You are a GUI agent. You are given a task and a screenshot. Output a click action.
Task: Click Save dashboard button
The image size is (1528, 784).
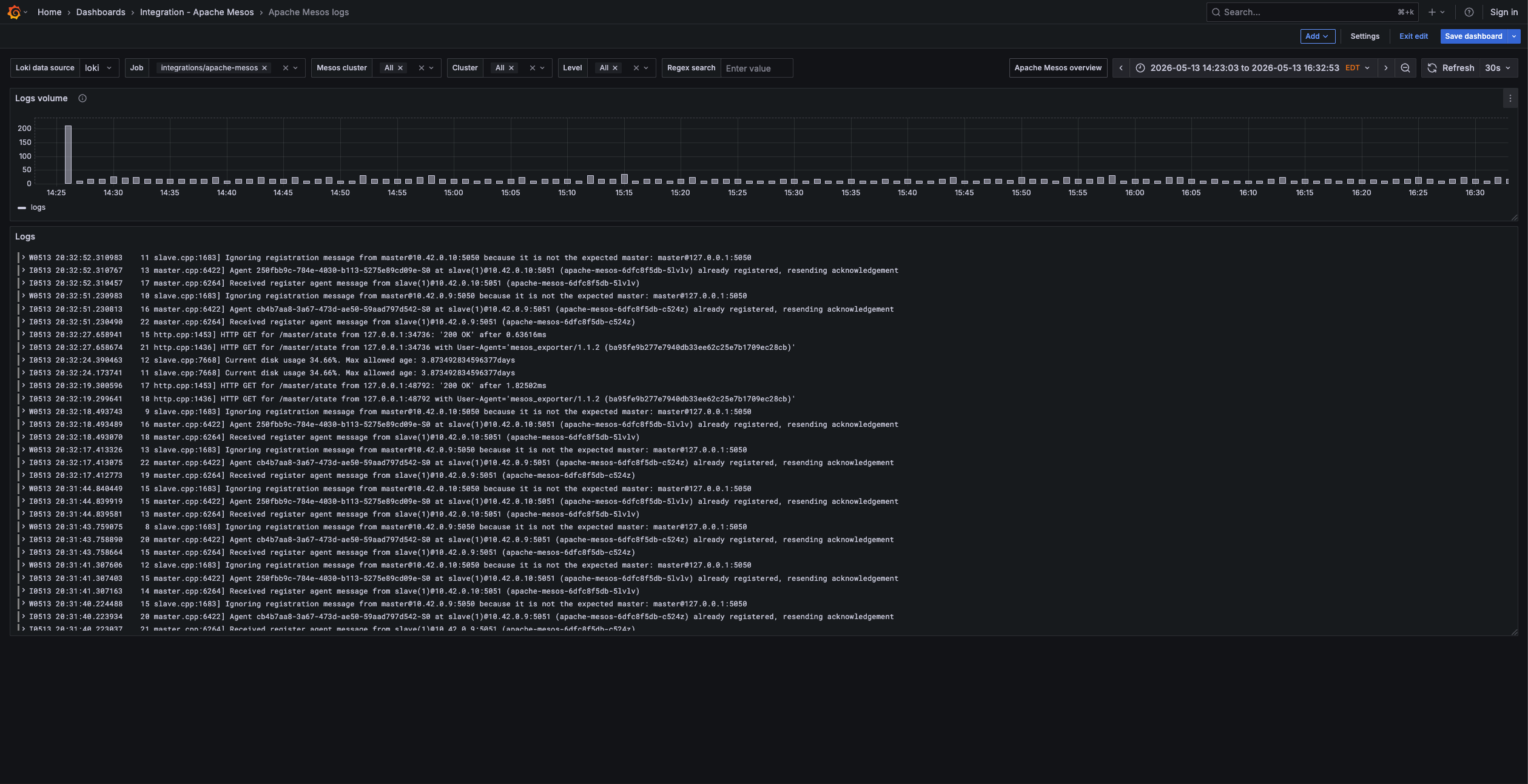pyautogui.click(x=1473, y=36)
